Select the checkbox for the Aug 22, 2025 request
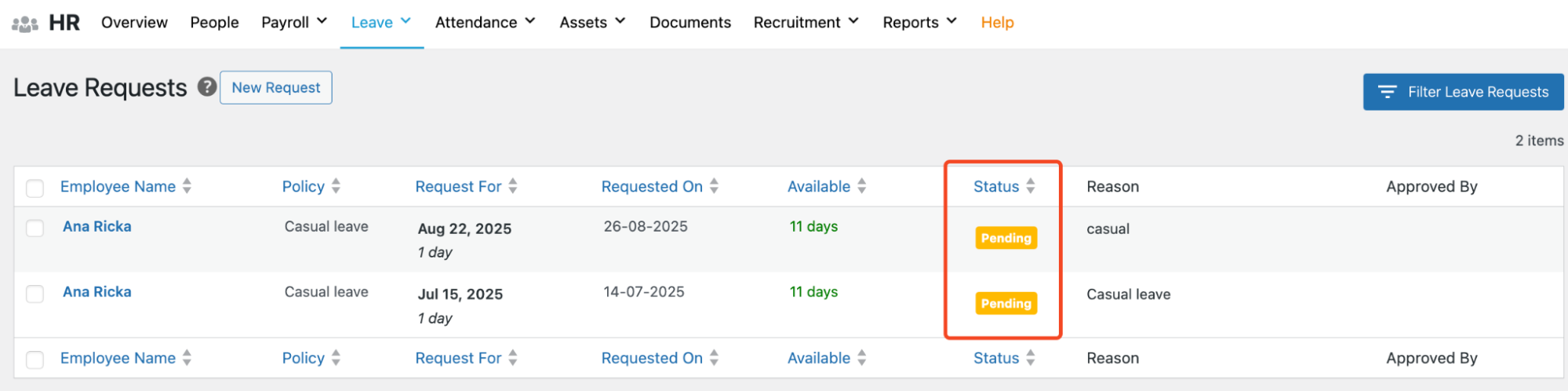Screen dimensions: 1568x391 click(x=35, y=228)
